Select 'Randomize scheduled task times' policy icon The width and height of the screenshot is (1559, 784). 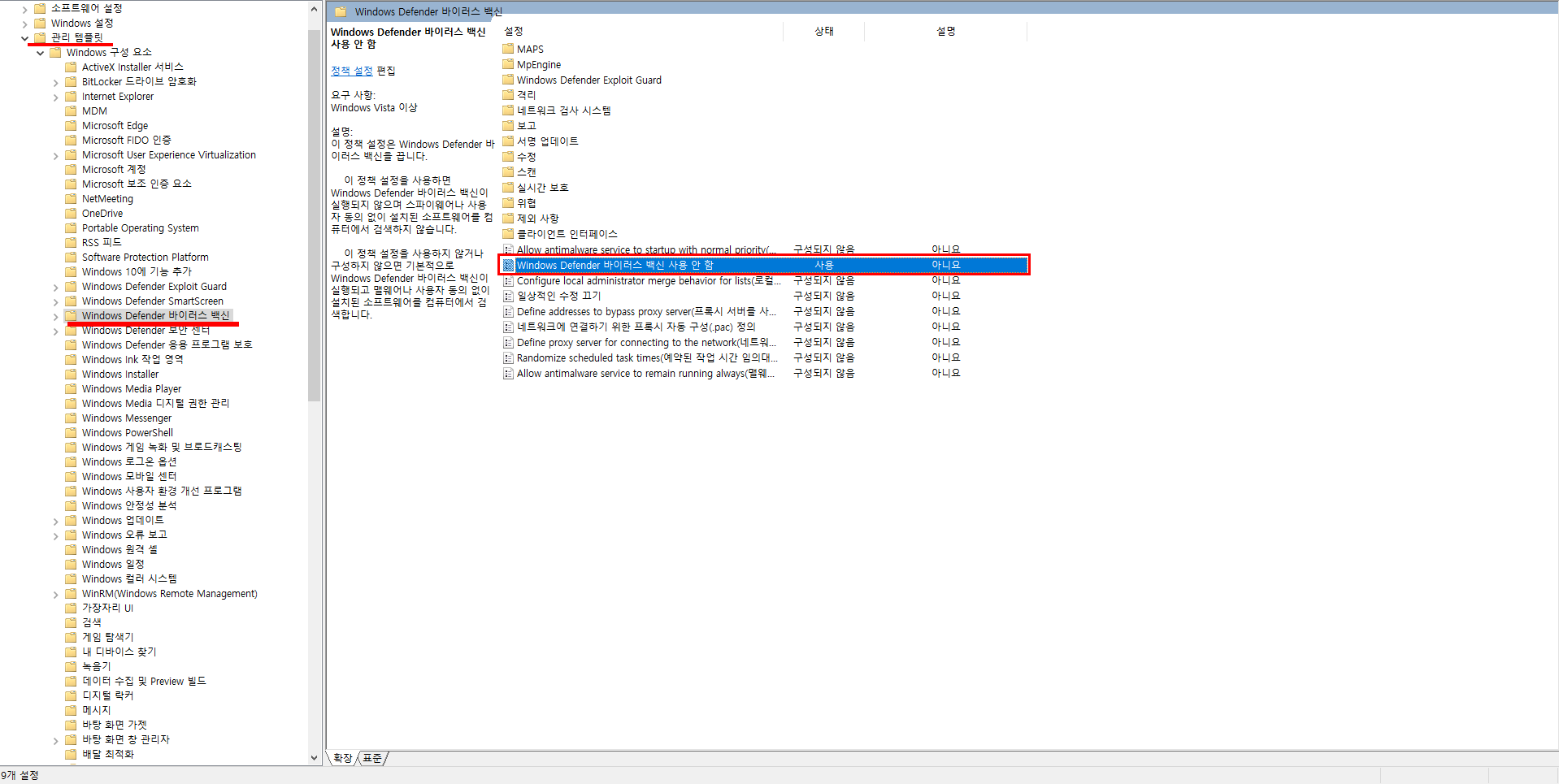[508, 357]
